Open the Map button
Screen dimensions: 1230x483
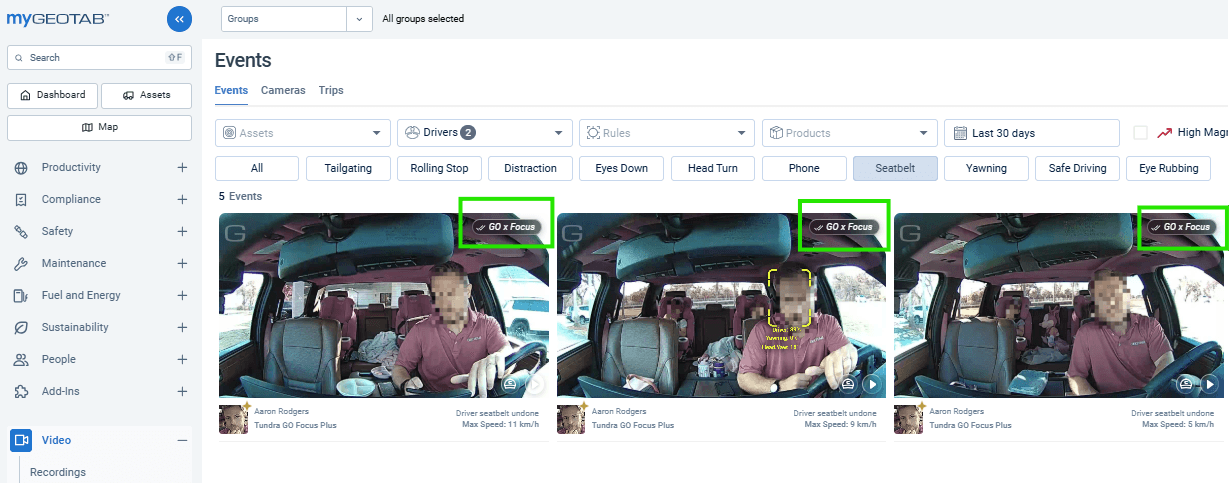pos(99,127)
